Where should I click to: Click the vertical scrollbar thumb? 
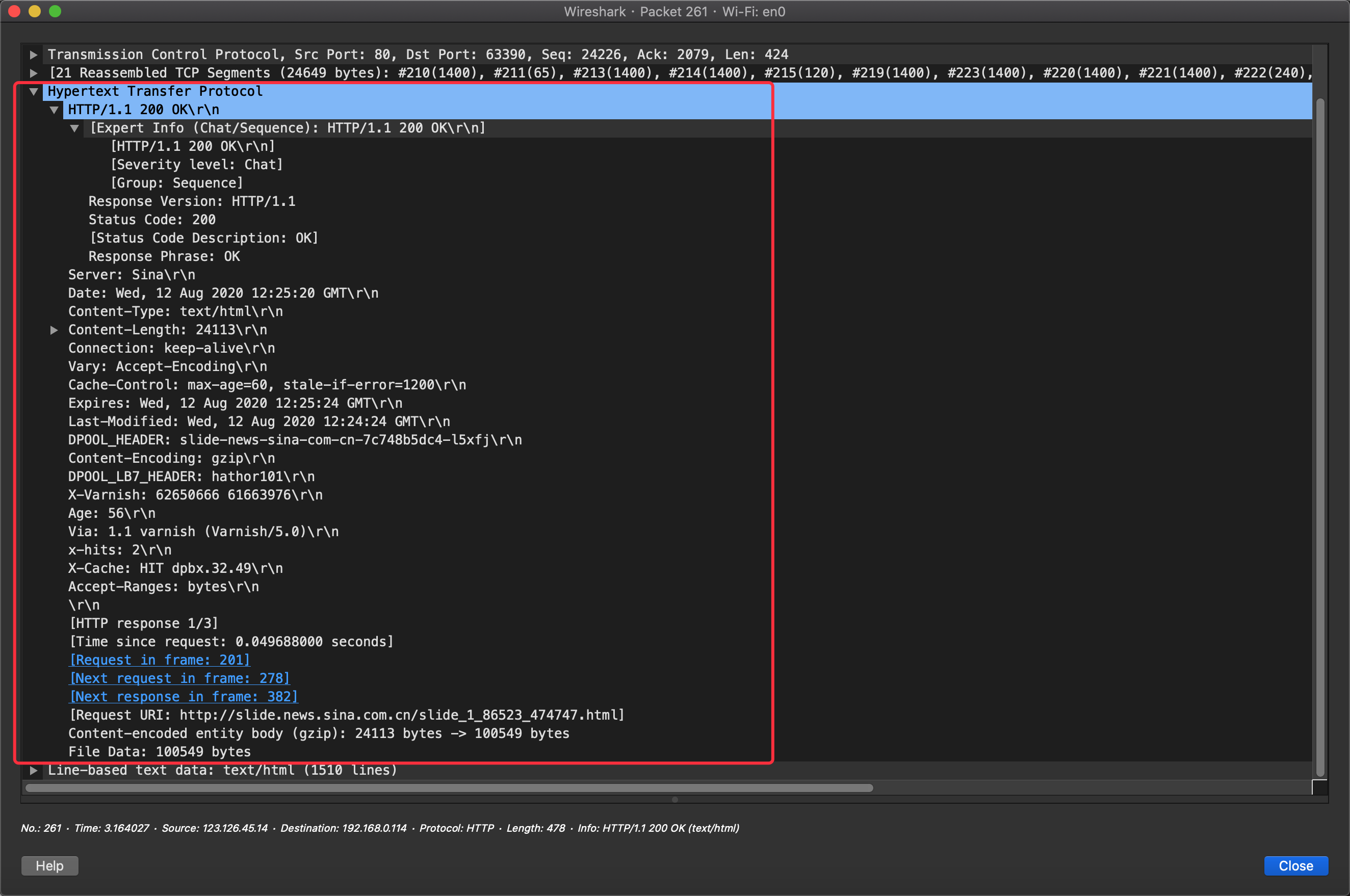(1320, 437)
